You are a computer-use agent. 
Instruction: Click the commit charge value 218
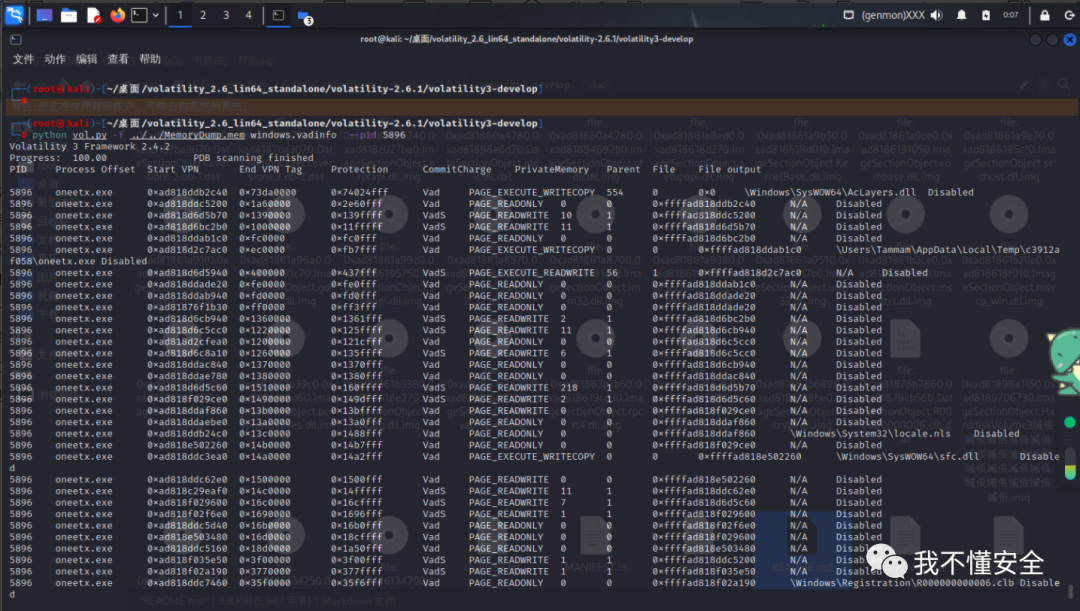(x=569, y=388)
